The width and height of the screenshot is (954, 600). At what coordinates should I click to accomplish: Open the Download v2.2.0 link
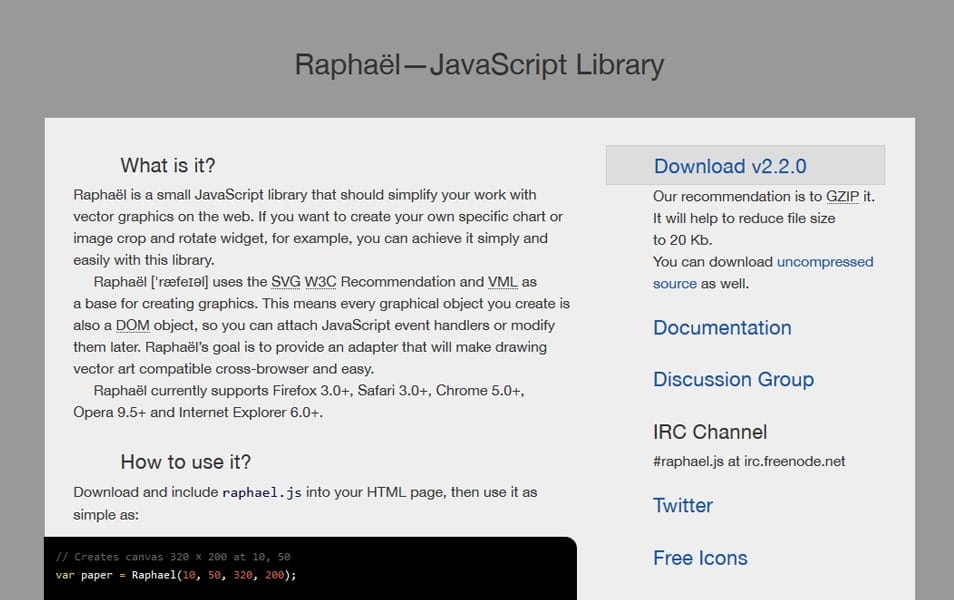click(730, 166)
